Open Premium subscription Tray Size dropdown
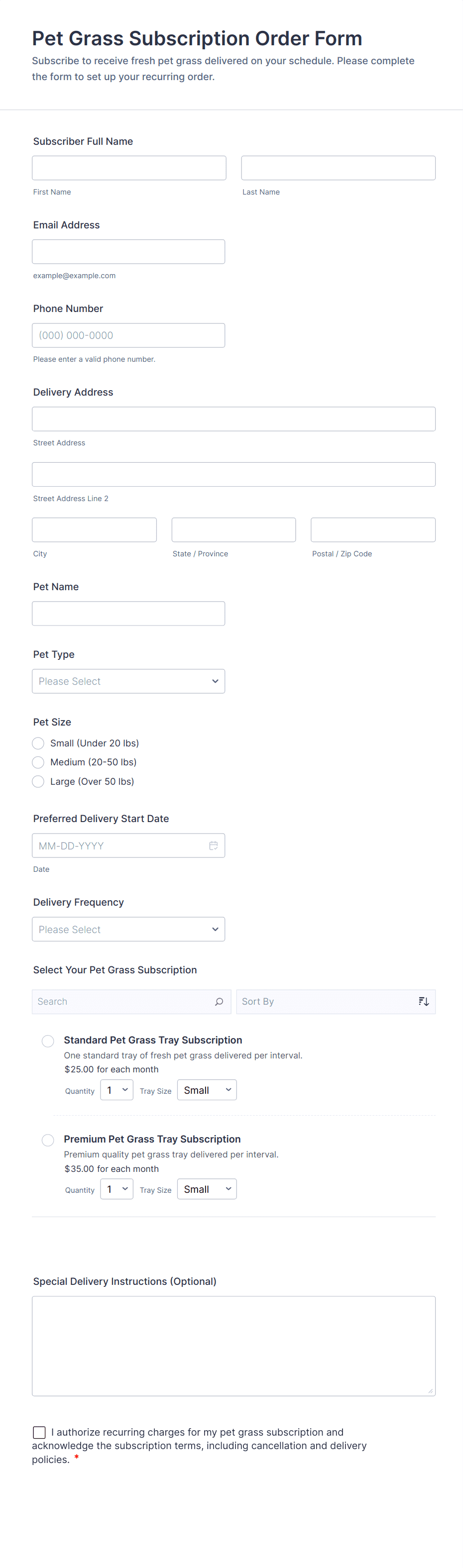Image resolution: width=463 pixels, height=1568 pixels. click(207, 1189)
